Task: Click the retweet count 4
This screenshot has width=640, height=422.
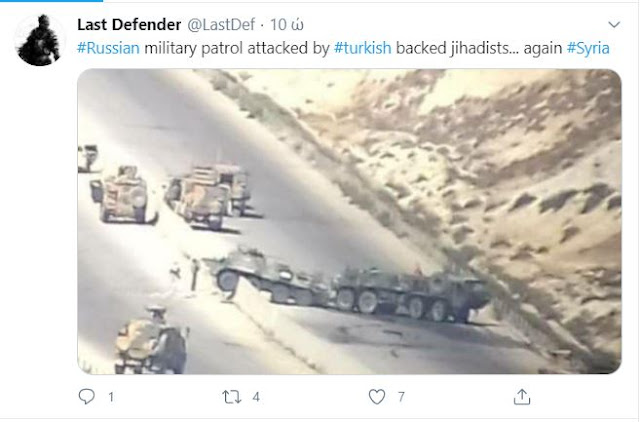Action: click(256, 397)
